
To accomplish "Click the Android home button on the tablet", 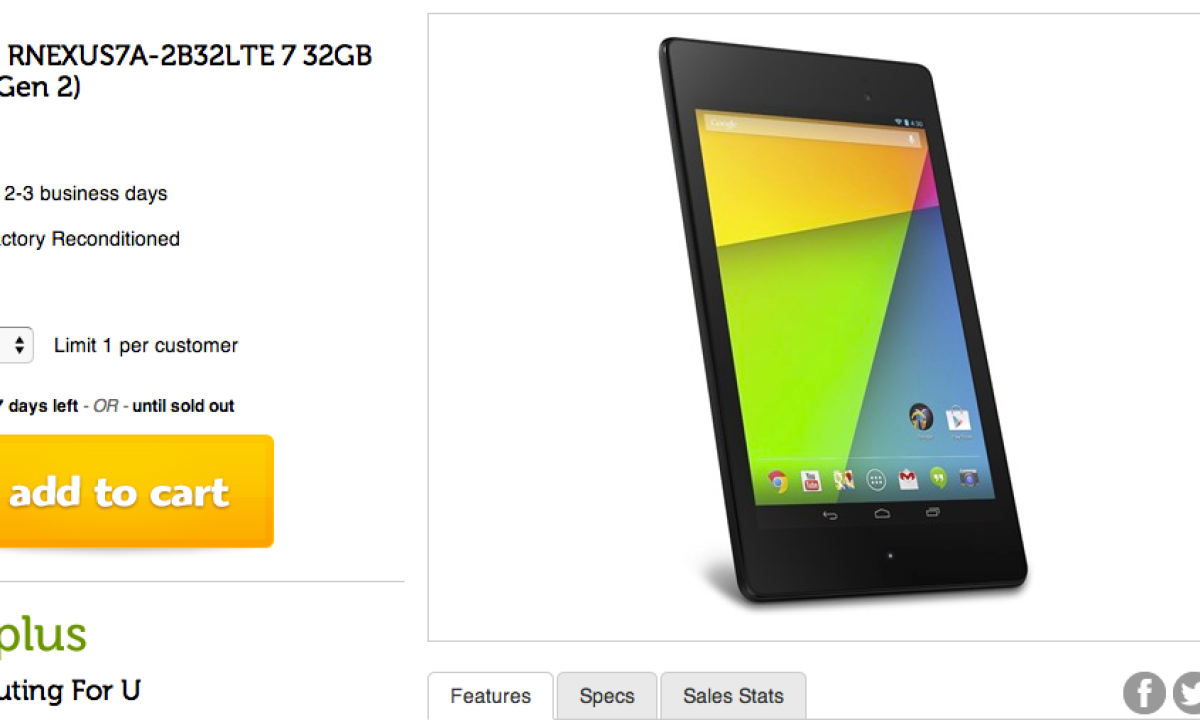I will pyautogui.click(x=882, y=513).
